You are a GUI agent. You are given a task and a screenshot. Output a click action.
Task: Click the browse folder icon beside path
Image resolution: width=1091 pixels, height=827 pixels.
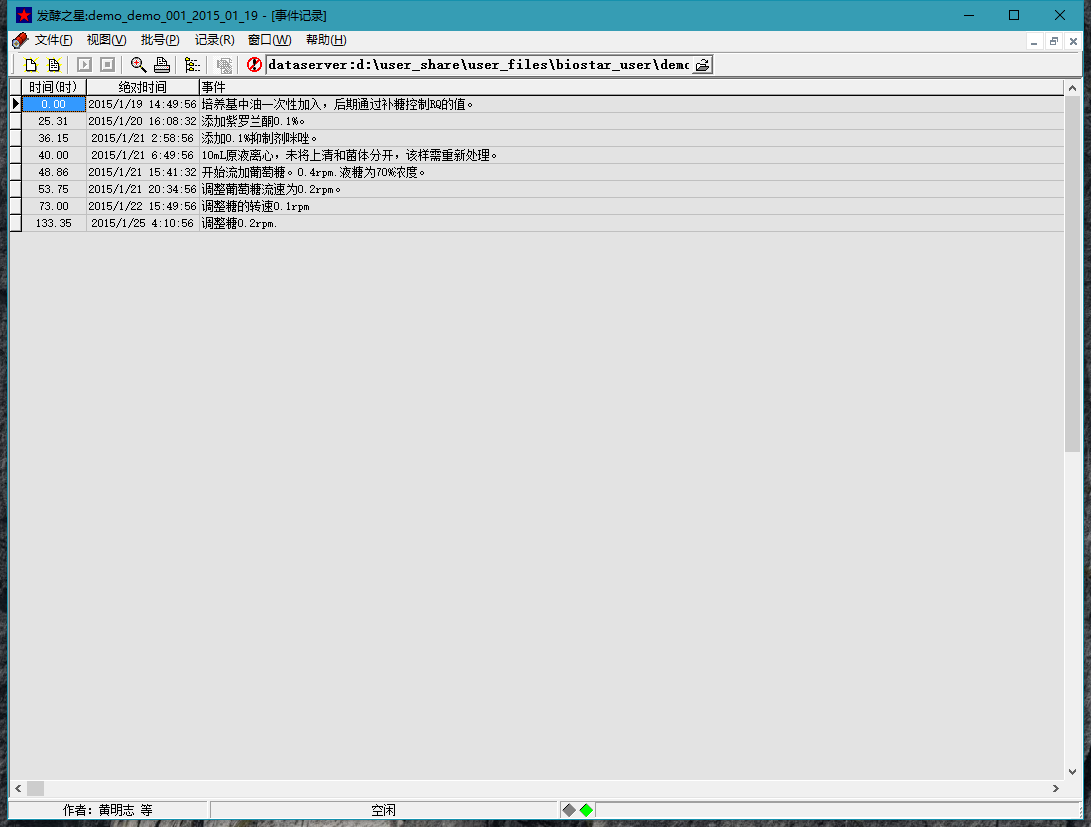(702, 65)
